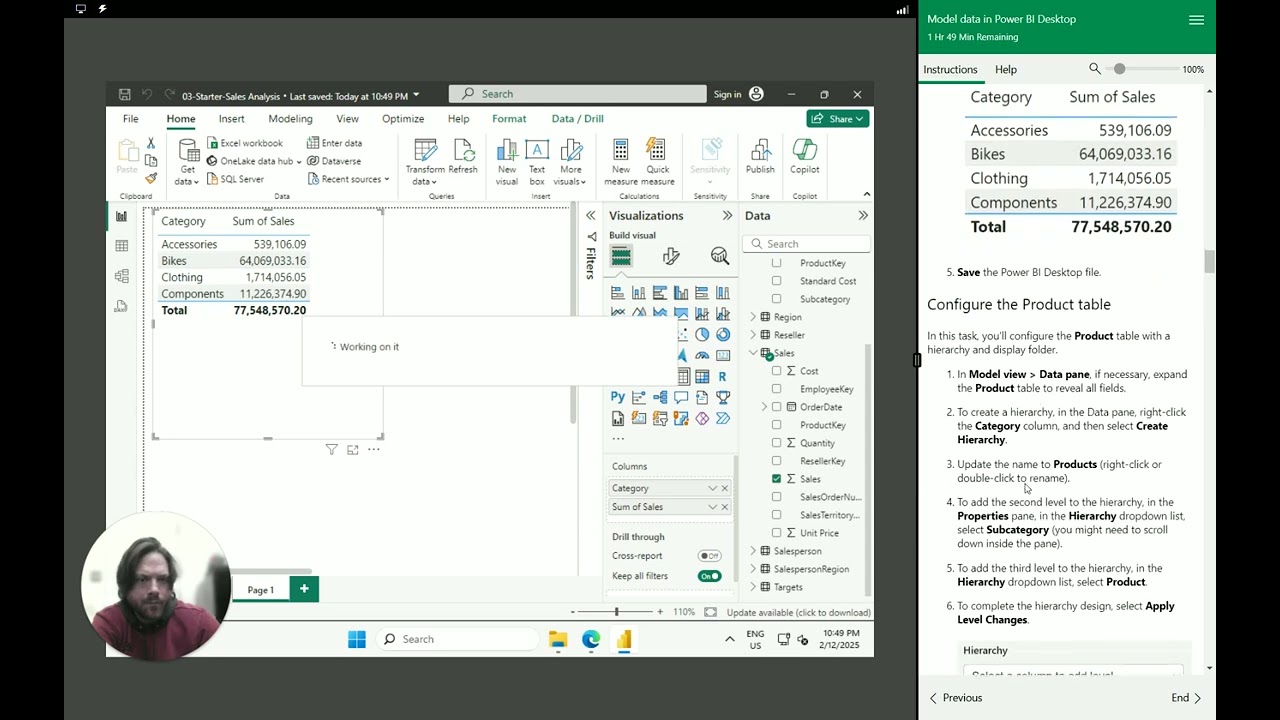The image size is (1280, 720).
Task: Choose the Python visual icon
Action: [617, 397]
